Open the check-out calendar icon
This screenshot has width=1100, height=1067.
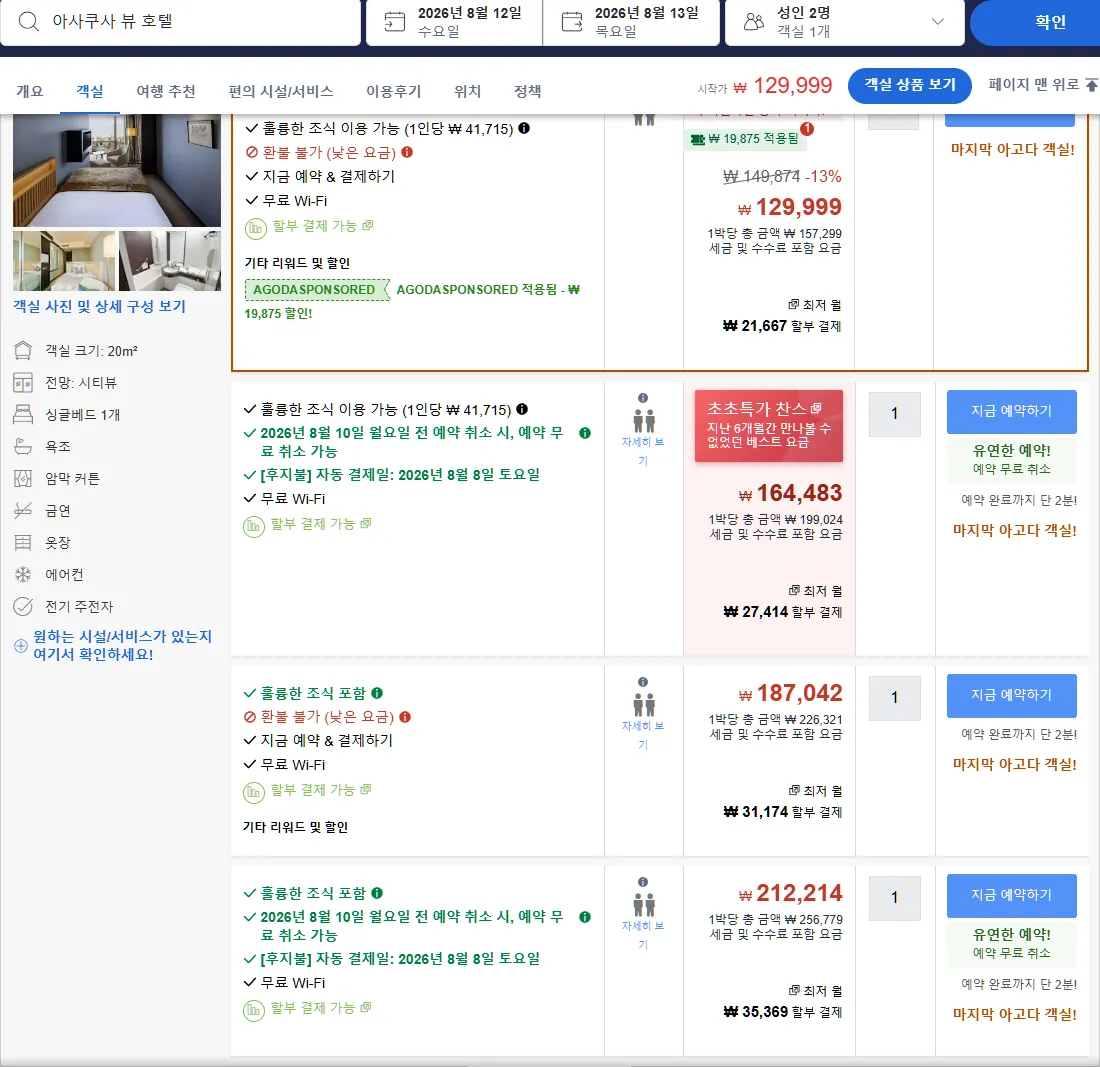572,22
